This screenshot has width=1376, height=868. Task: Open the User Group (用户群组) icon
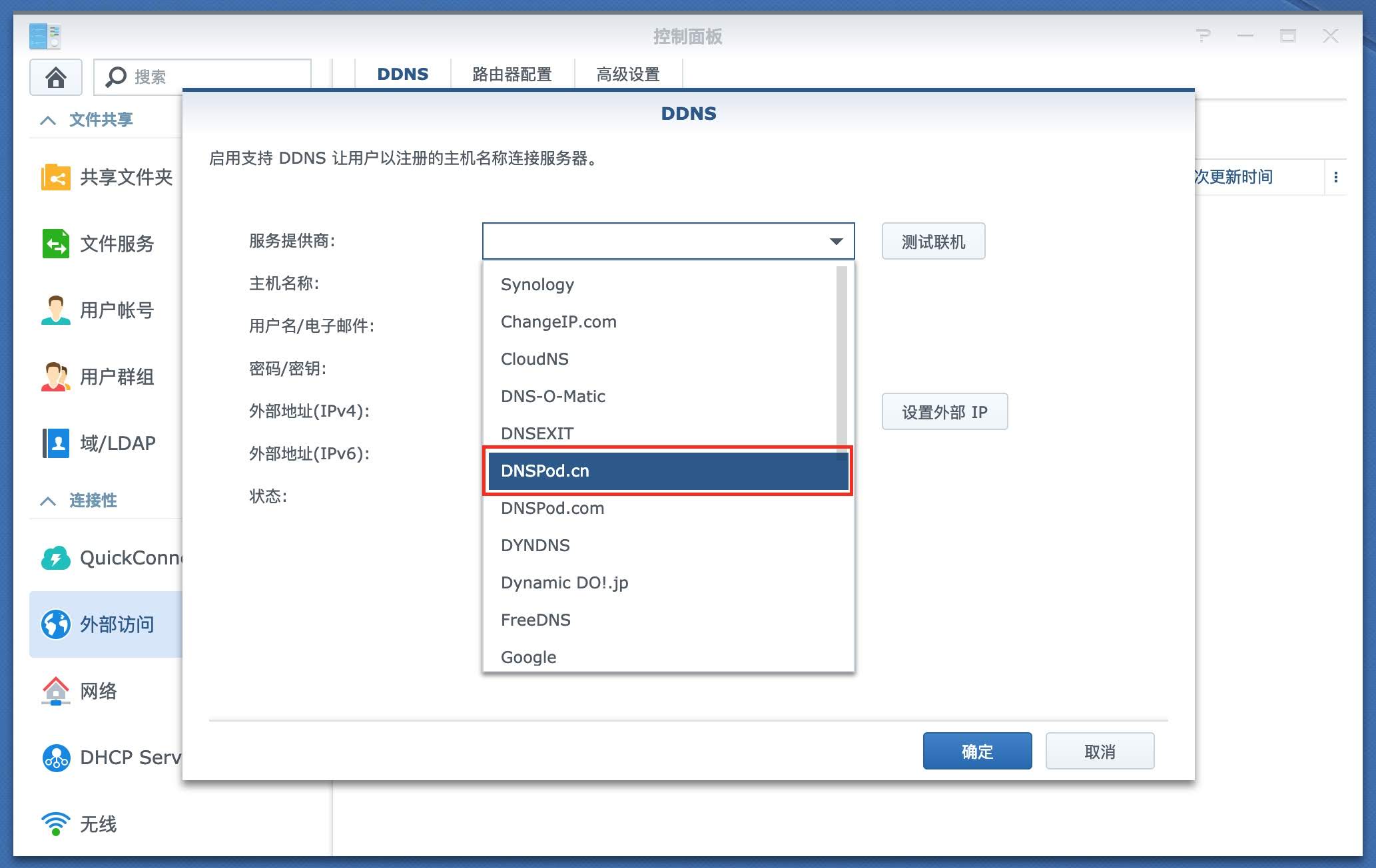[x=56, y=377]
